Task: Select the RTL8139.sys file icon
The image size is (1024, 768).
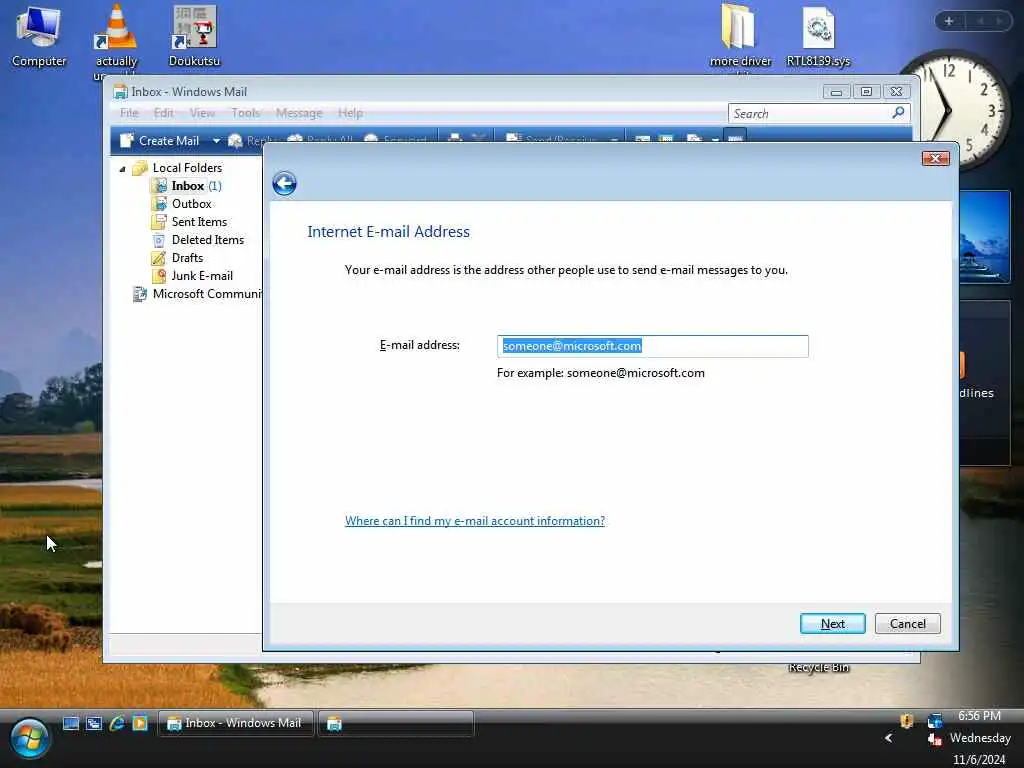Action: click(x=818, y=36)
